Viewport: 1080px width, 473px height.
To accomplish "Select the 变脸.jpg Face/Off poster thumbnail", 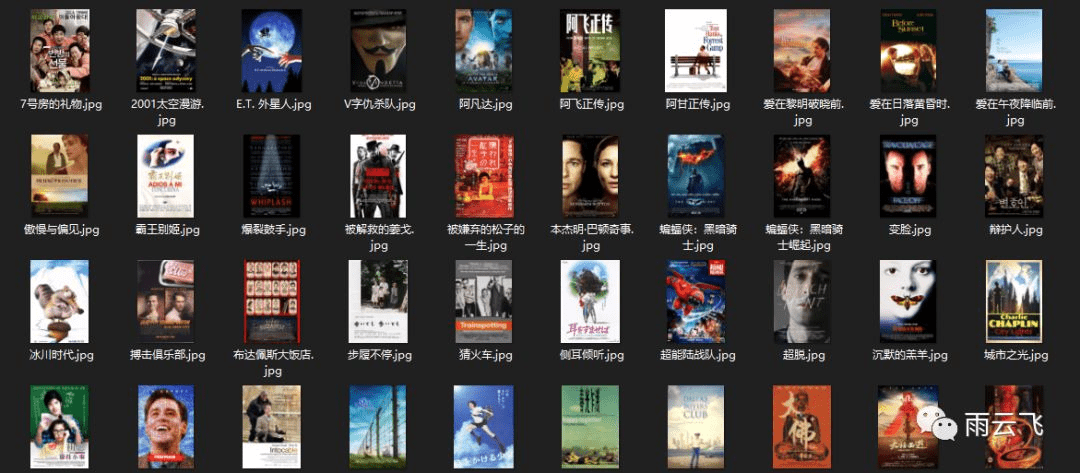I will (x=908, y=176).
